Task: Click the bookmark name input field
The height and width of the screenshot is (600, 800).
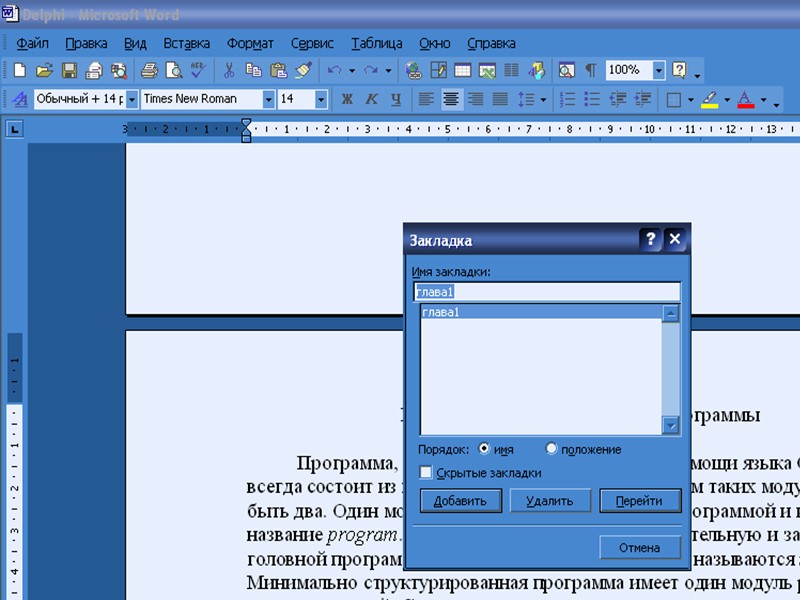Action: pyautogui.click(x=547, y=292)
